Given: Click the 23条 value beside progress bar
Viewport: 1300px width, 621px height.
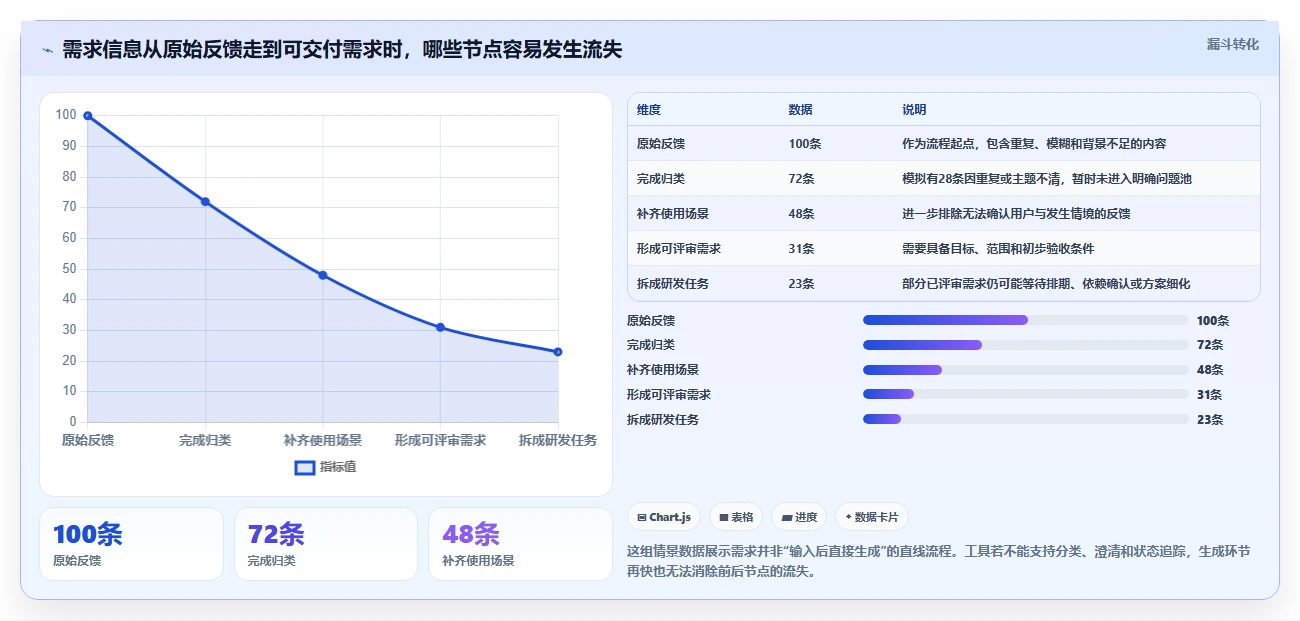Looking at the screenshot, I should coord(1209,420).
